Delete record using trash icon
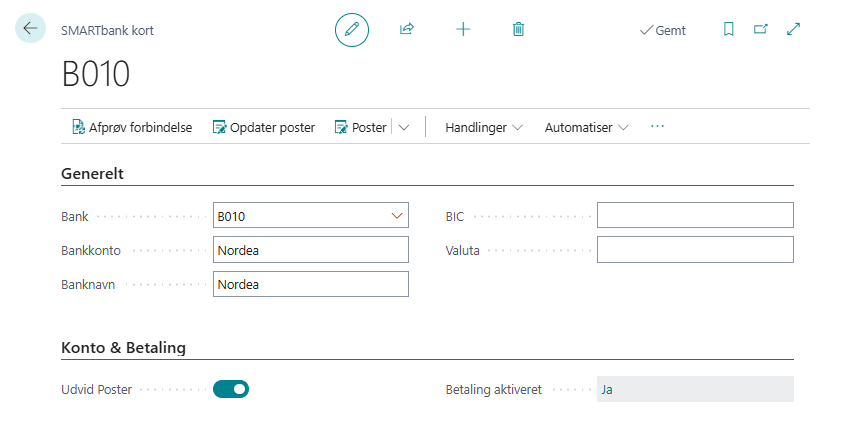The width and height of the screenshot is (844, 440). (x=518, y=30)
